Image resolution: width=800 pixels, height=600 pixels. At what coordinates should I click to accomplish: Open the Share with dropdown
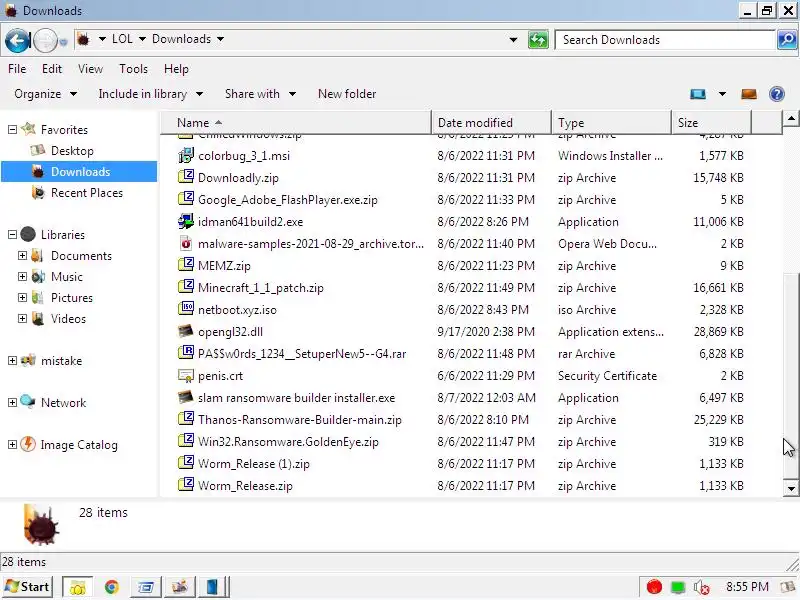coord(260,94)
